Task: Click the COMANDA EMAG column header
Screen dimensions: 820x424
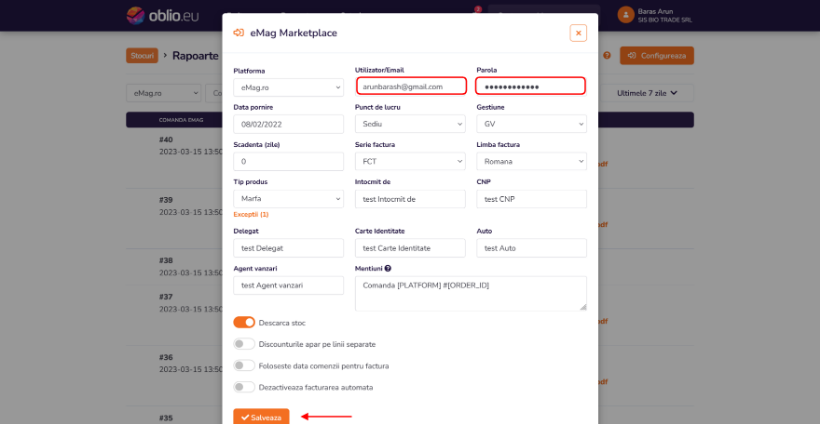Action: 181,120
